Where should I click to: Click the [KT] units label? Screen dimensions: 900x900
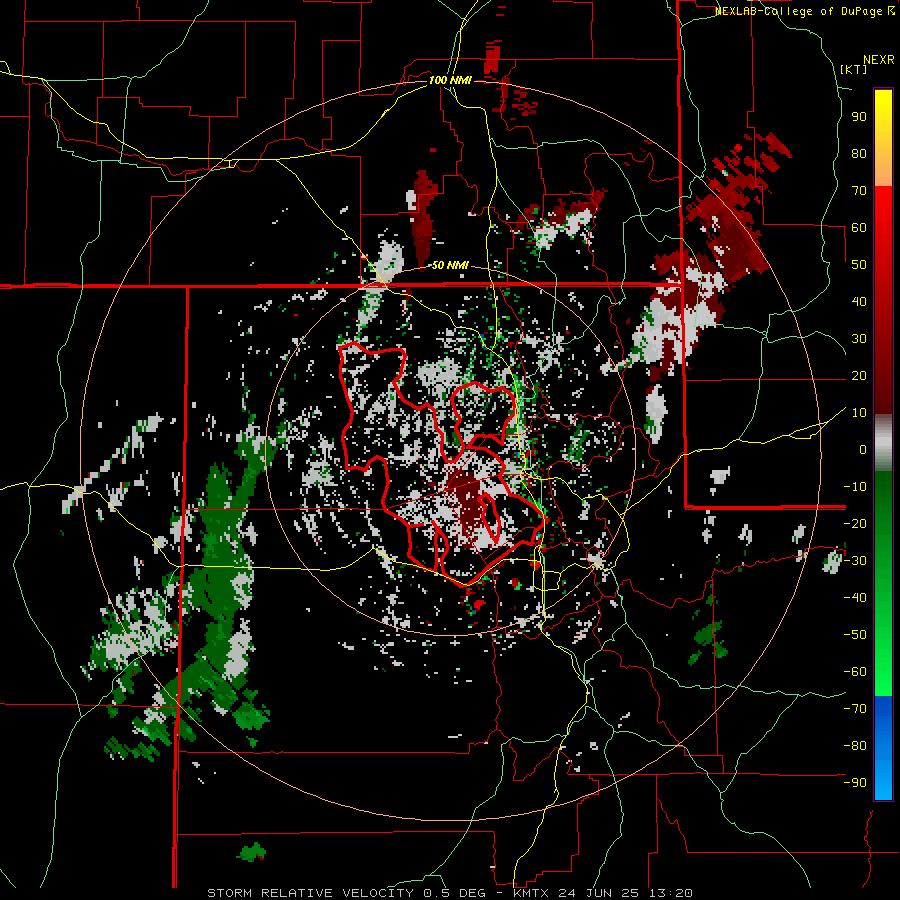(854, 69)
